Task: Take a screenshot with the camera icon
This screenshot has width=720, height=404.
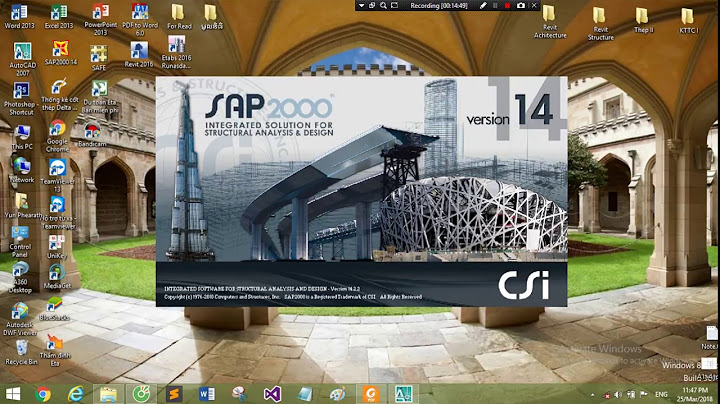Action: [521, 6]
